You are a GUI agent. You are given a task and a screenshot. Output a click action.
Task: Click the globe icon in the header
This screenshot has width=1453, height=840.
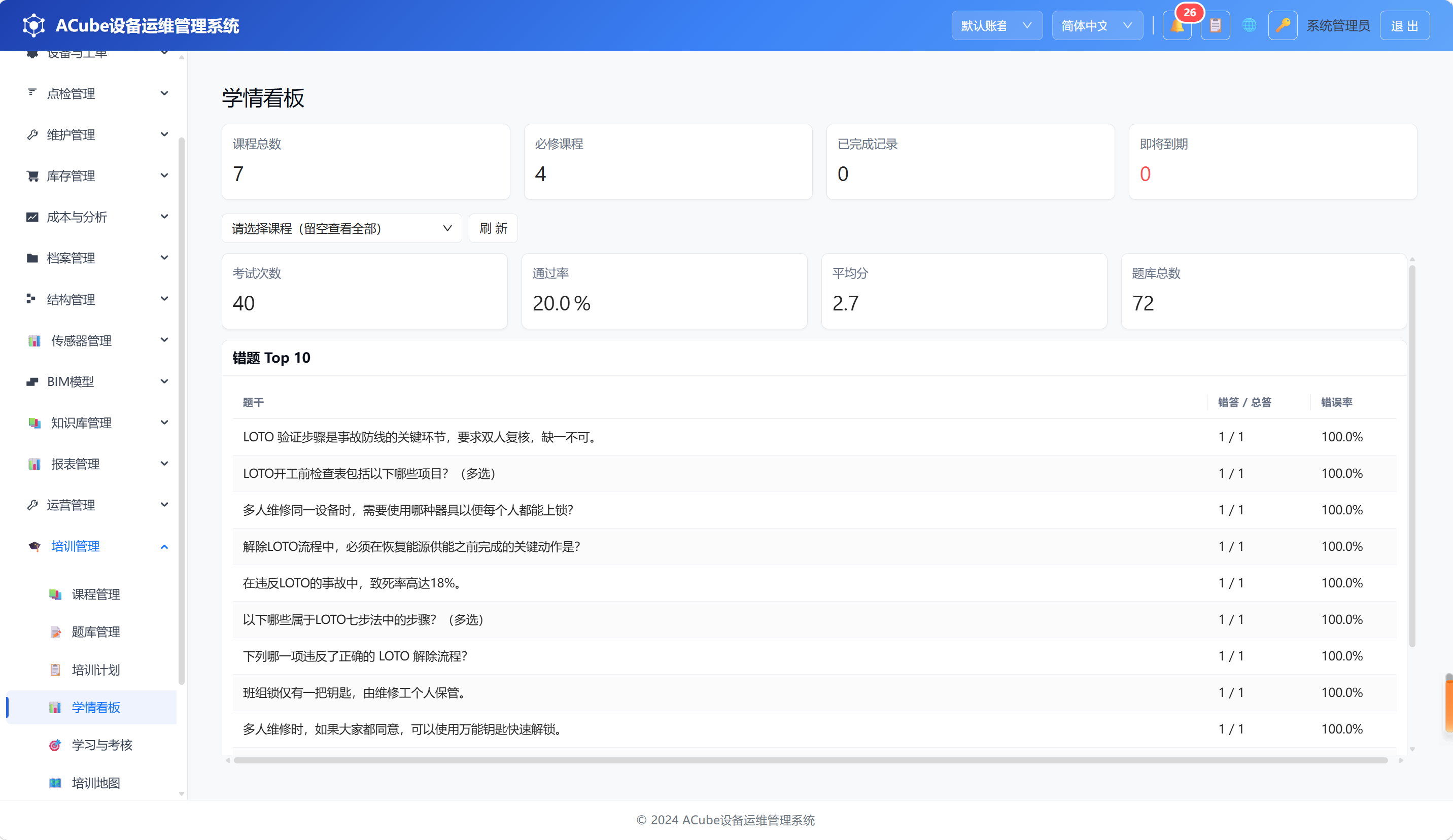point(1249,25)
